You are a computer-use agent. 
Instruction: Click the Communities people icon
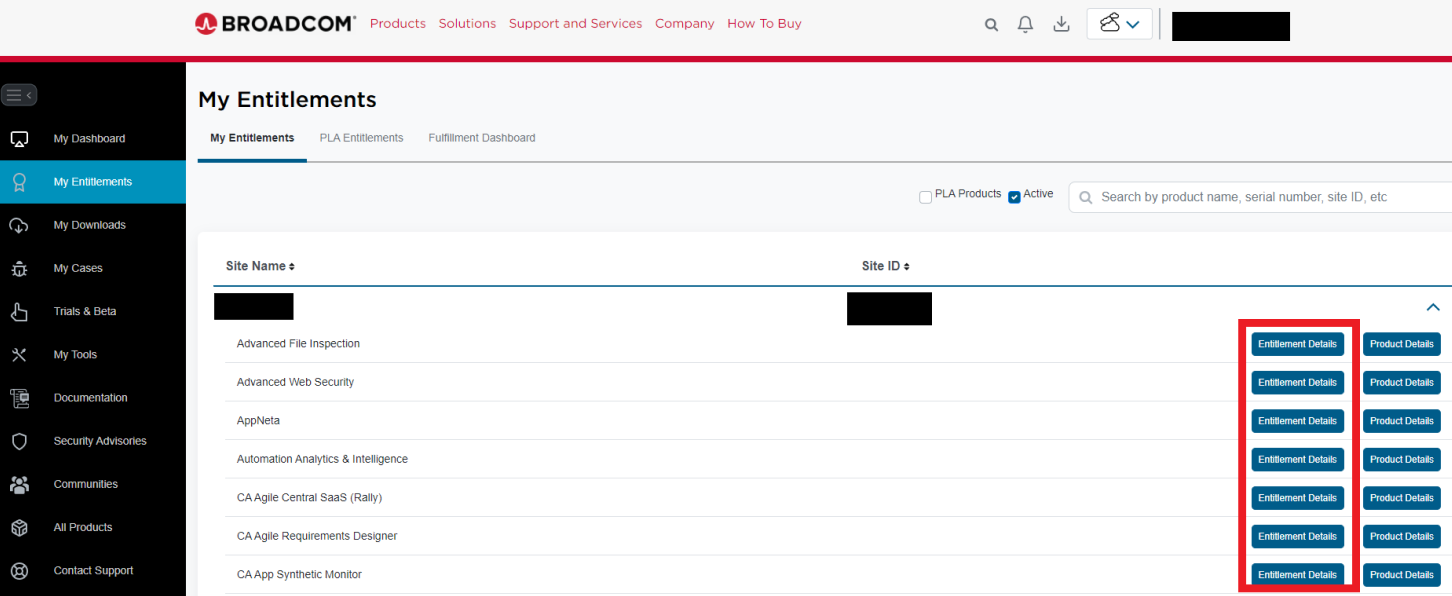(19, 484)
